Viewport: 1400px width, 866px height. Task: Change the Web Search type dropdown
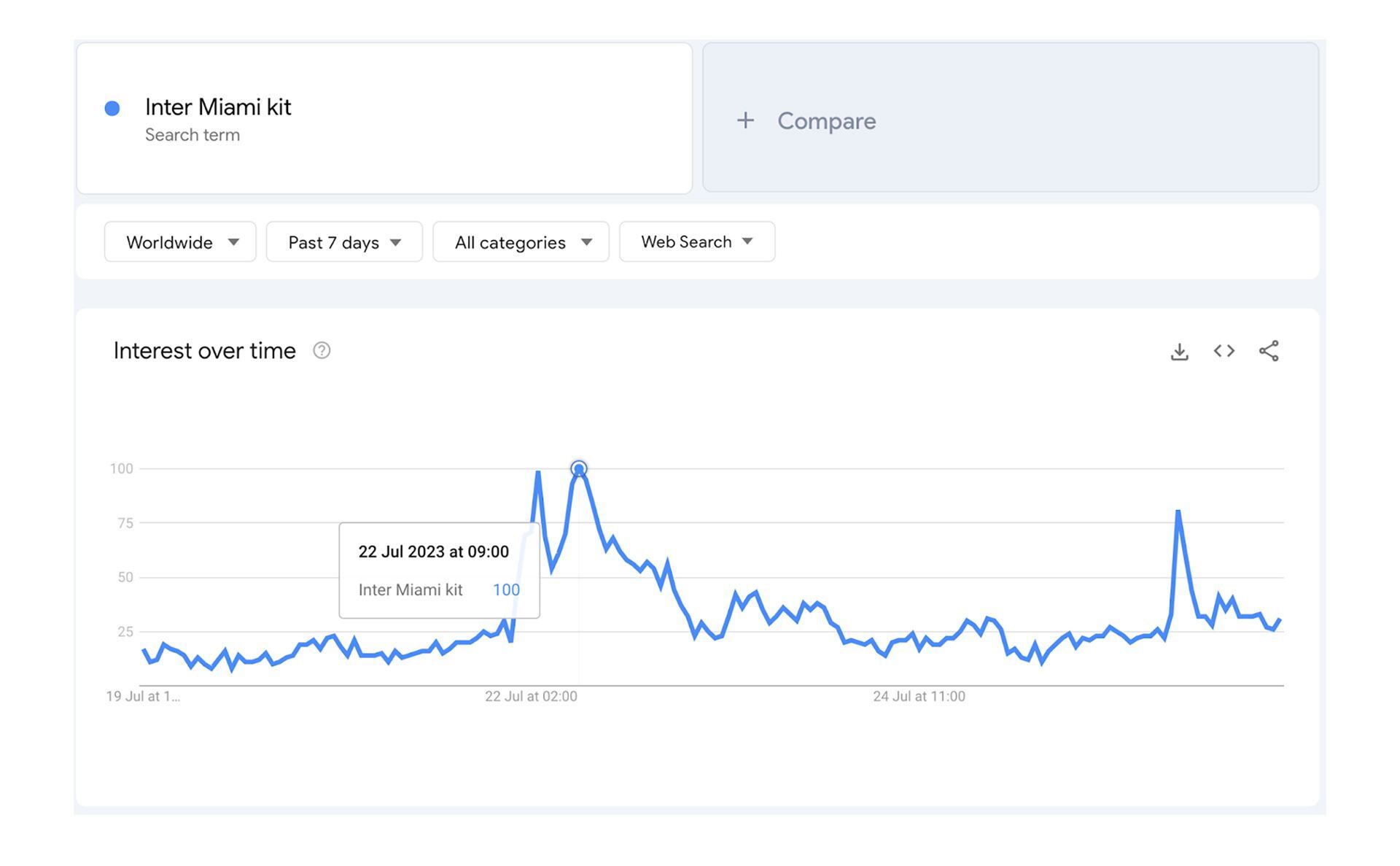(696, 242)
